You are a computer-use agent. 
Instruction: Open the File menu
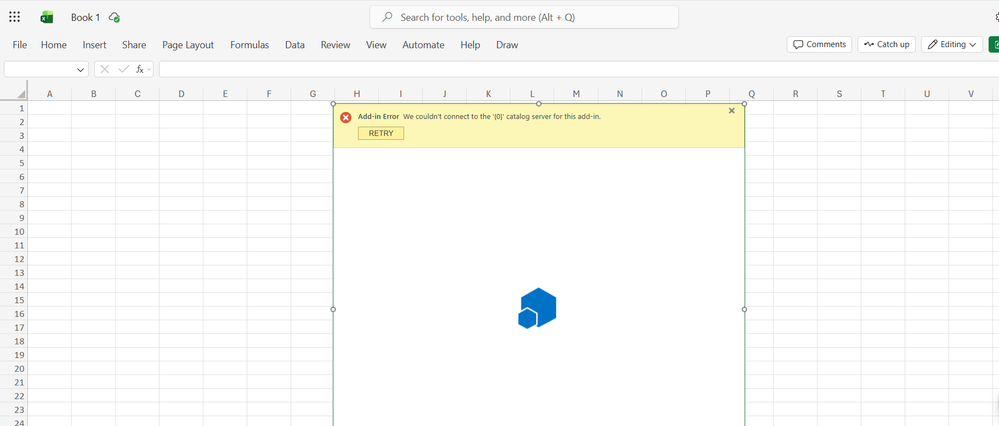(x=20, y=45)
